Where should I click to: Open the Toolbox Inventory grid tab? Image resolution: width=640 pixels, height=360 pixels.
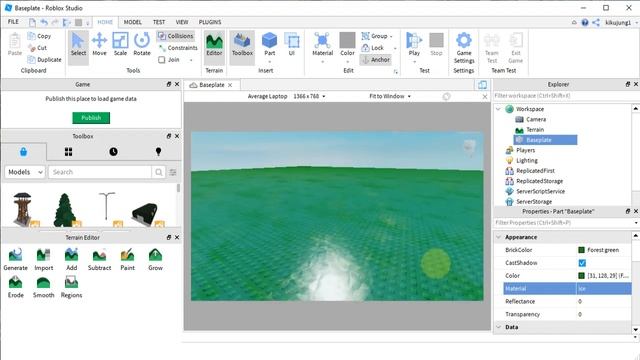click(x=68, y=152)
